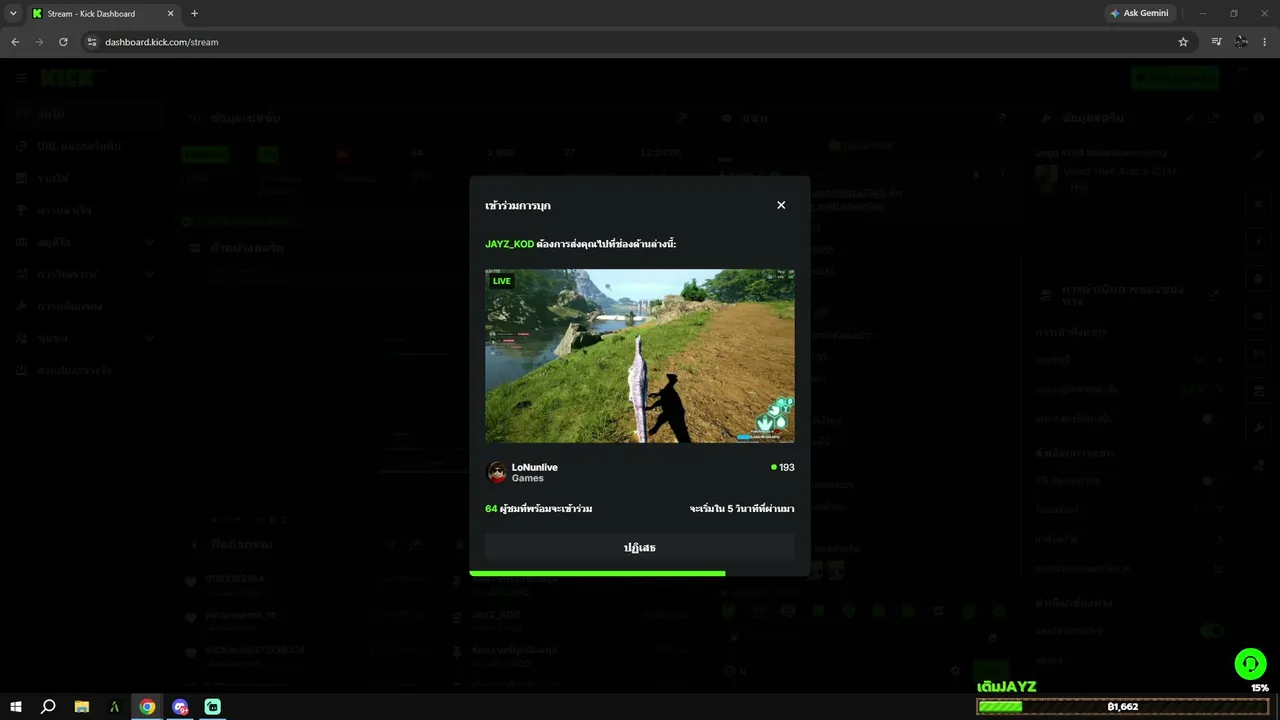Open the Chrome three-dot menu
The height and width of the screenshot is (720, 1280).
tap(1265, 42)
